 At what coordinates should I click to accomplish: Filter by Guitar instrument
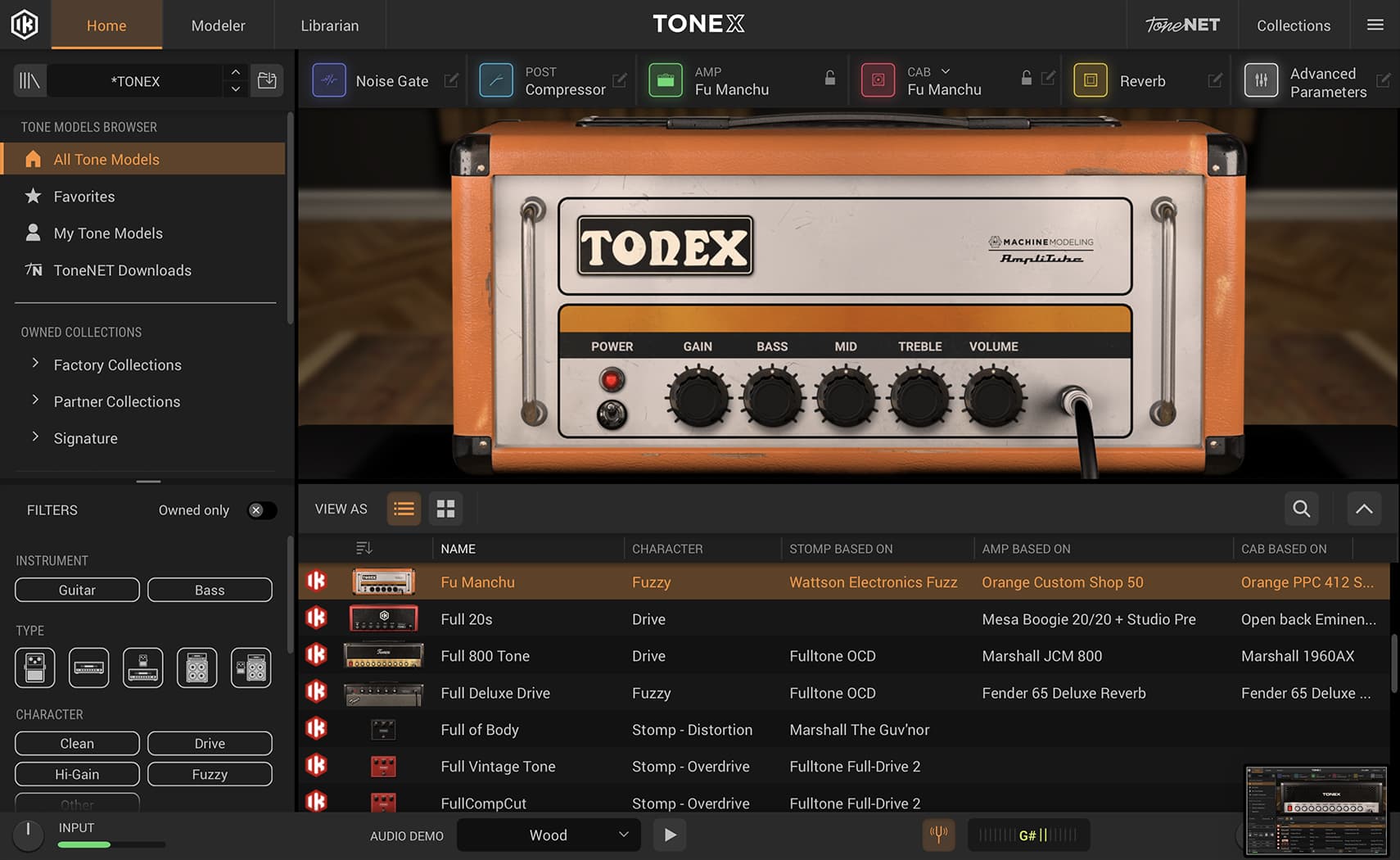point(77,590)
